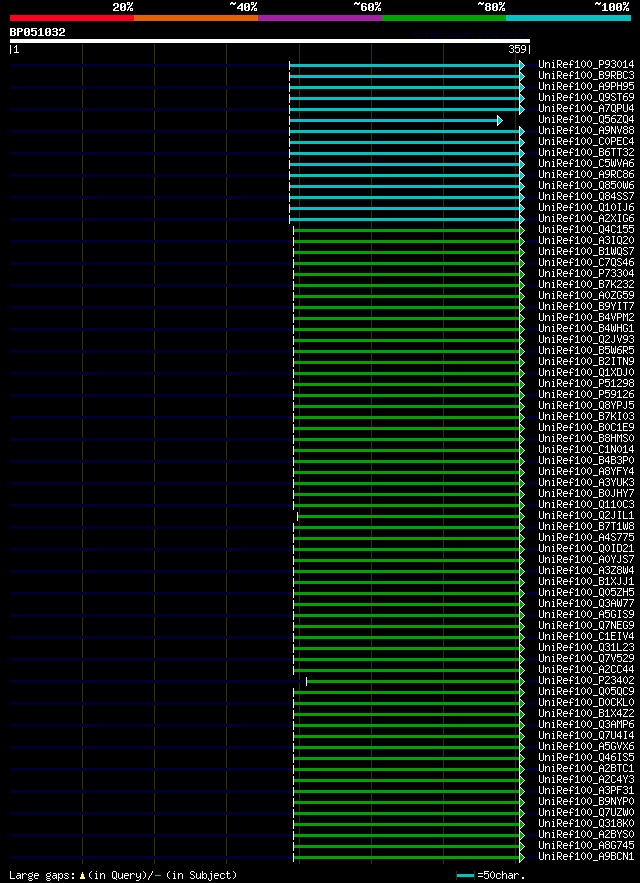640x883 pixels.
Task: Select the UniRef100_B0C1E9 label
Action: pos(586,427)
